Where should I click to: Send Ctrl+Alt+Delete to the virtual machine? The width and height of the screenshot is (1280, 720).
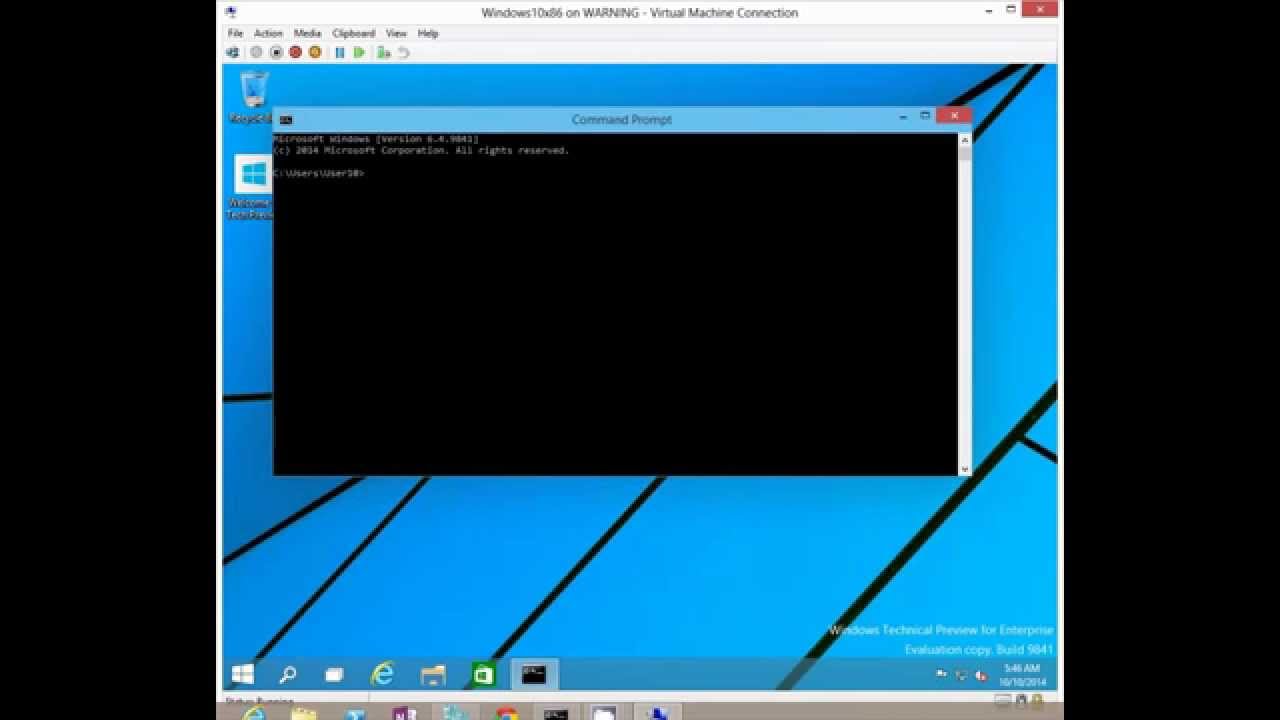click(x=233, y=52)
